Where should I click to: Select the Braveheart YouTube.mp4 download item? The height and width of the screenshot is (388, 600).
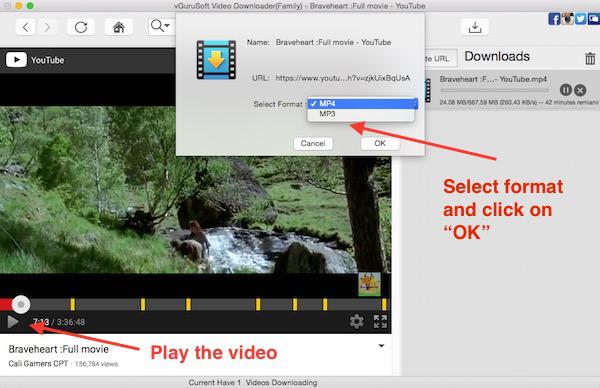(x=512, y=90)
